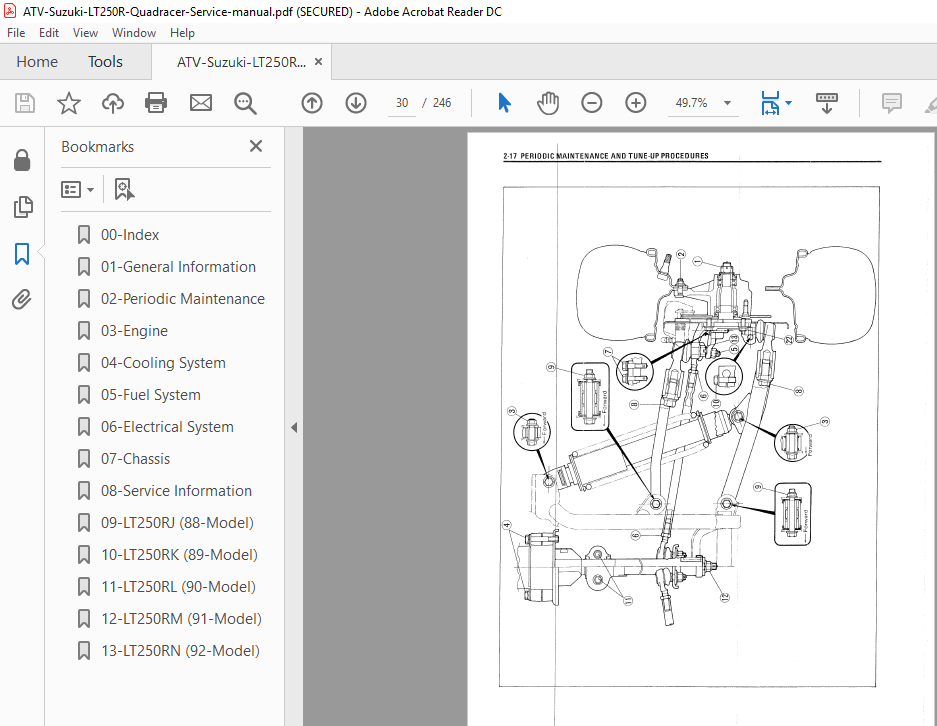
Task: Switch to the Tools tab
Action: (105, 62)
